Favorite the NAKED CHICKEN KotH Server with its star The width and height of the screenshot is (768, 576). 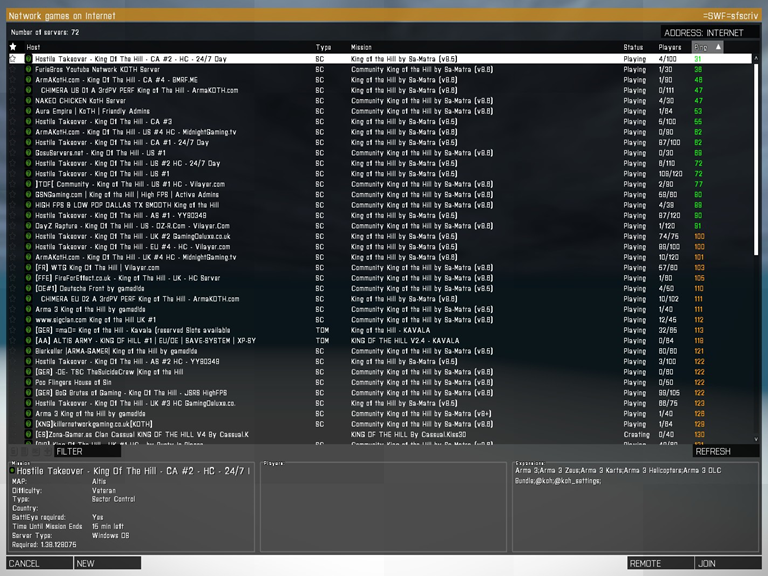pyautogui.click(x=13, y=101)
